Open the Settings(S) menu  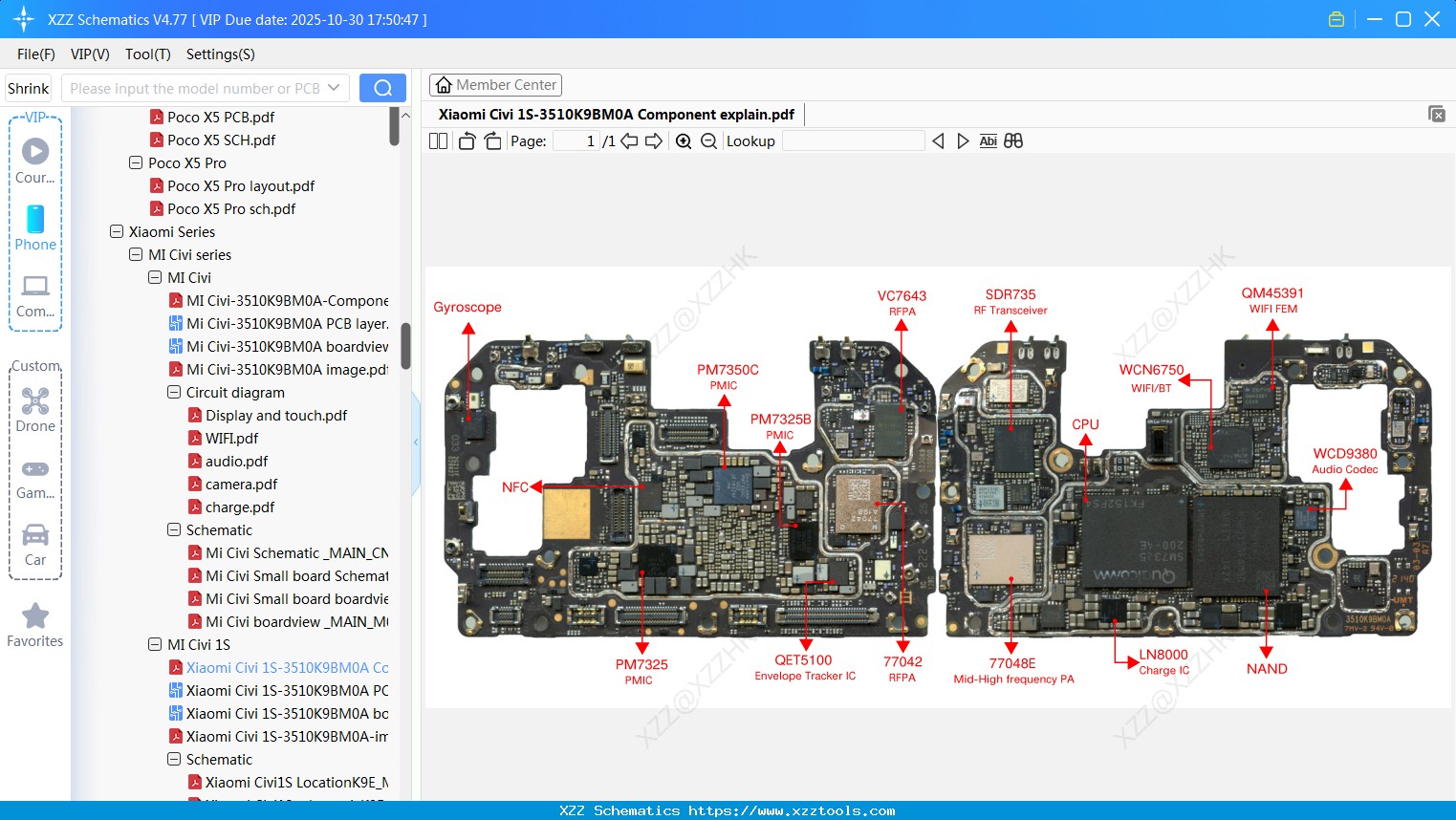220,54
